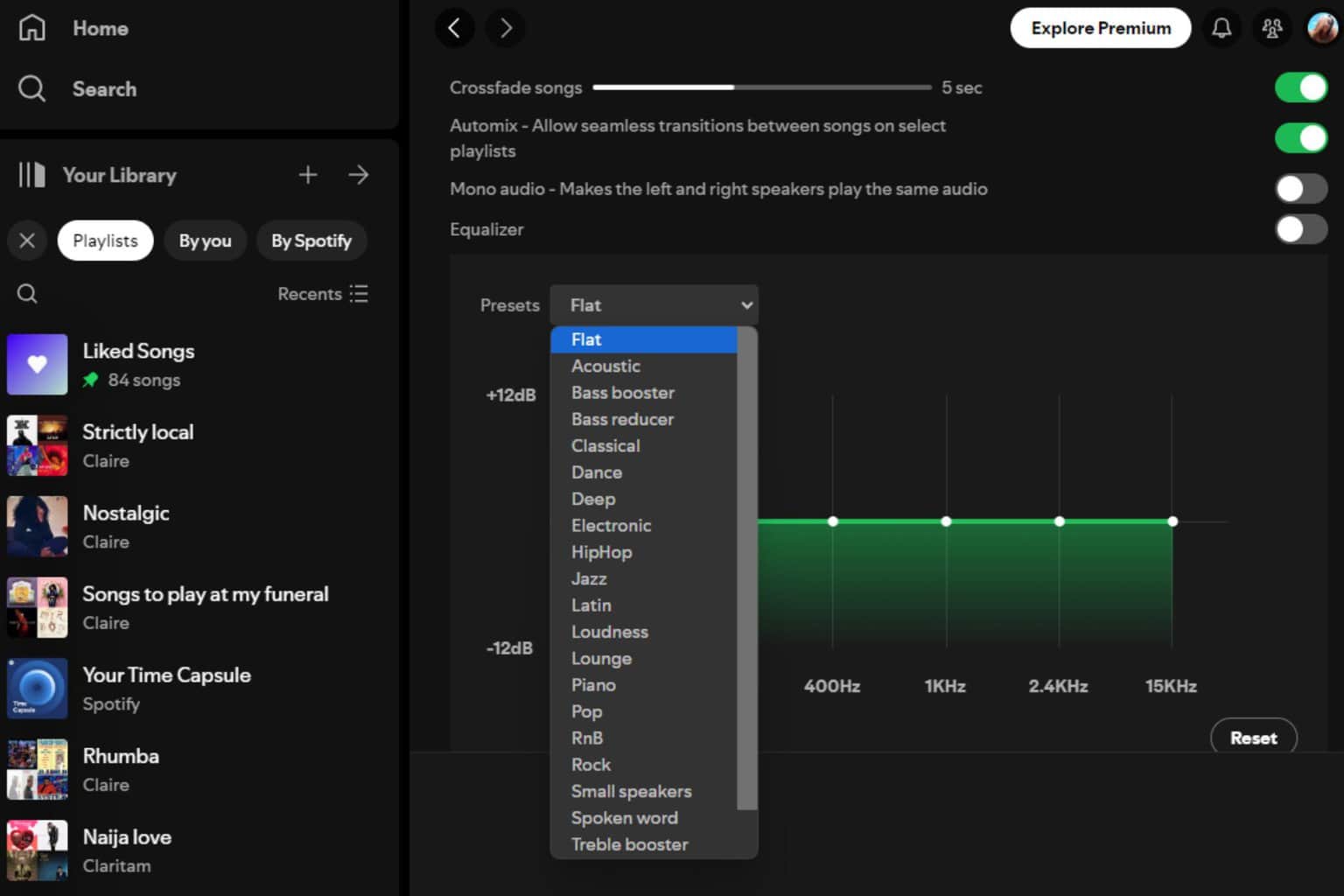Filter library with By you chip
The image size is (1344, 896).
tap(205, 241)
